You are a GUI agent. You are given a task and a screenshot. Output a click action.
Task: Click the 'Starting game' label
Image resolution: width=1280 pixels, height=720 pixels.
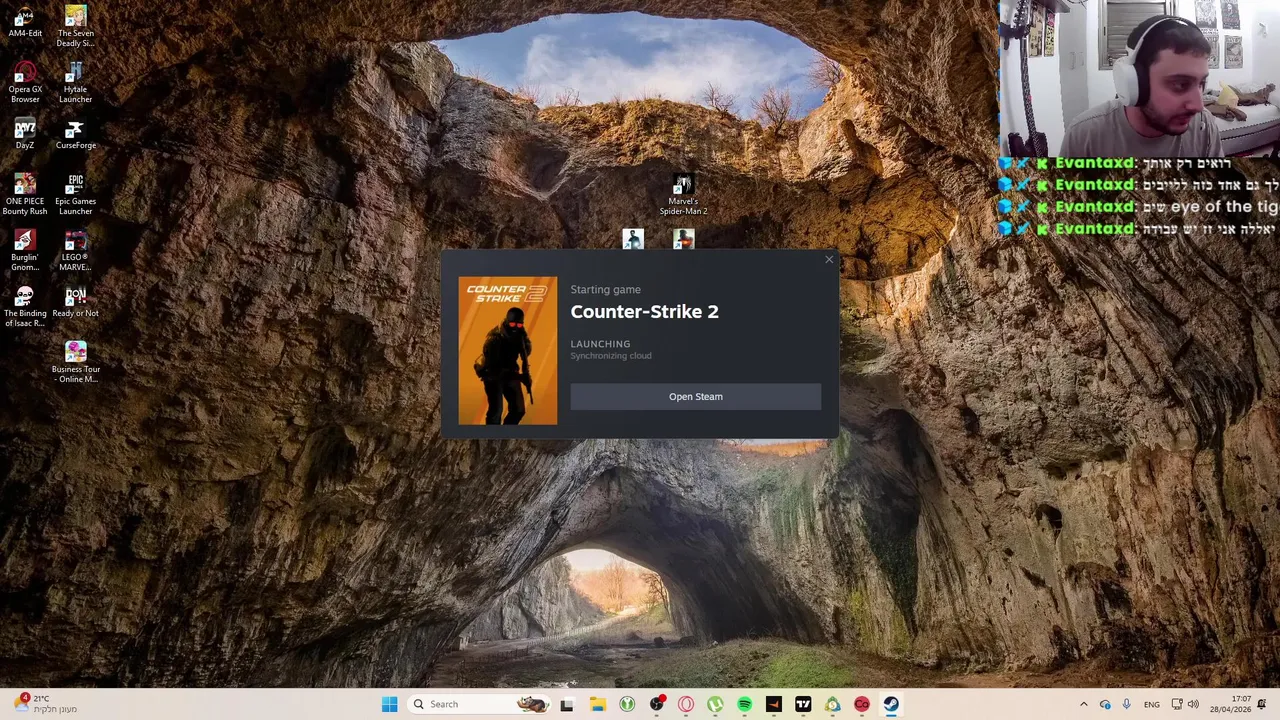[605, 290]
